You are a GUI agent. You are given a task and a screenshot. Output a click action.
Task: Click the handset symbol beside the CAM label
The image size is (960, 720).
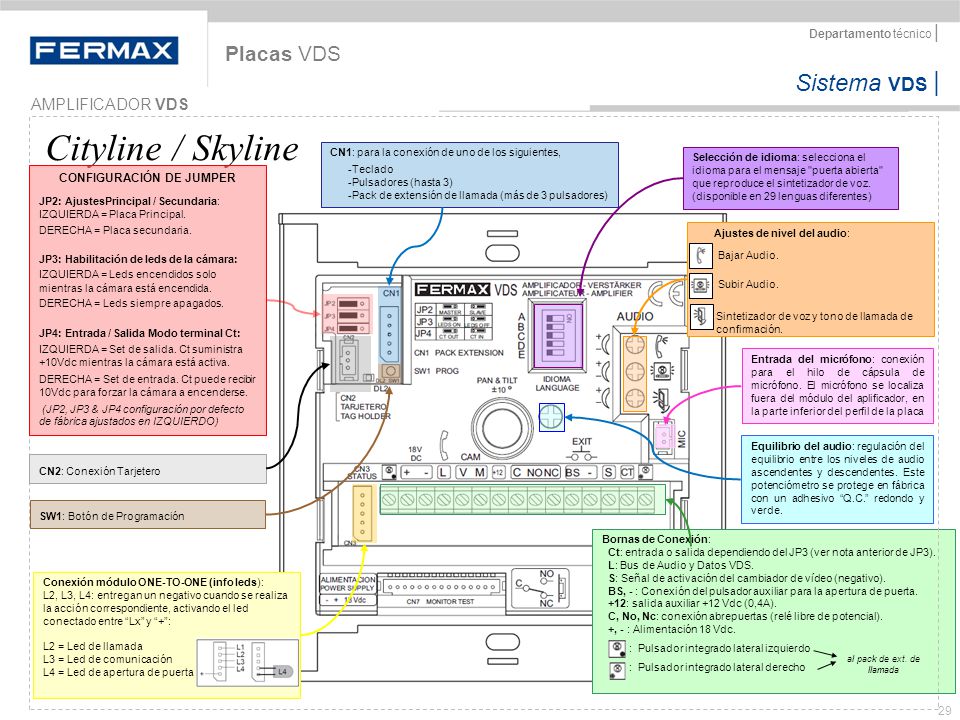[444, 445]
